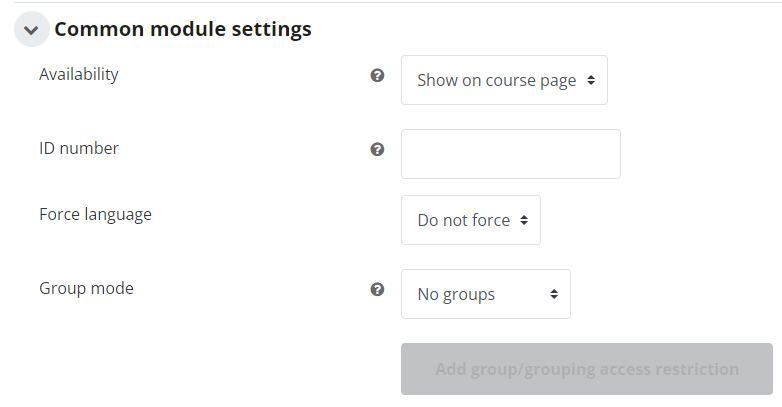Open the 'Do not force' language dropdown
Screen dimensions: 782x407
coord(471,220)
